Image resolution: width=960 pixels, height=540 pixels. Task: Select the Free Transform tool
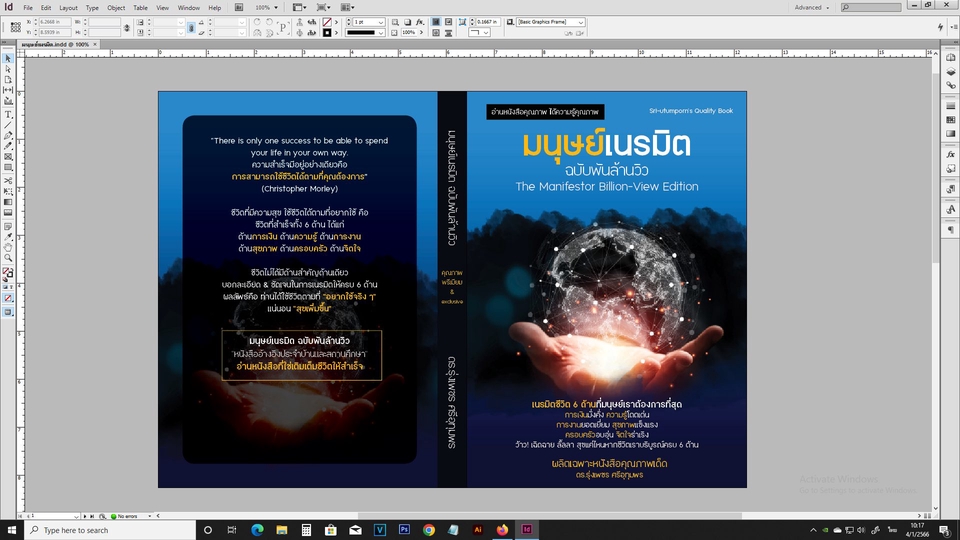coord(8,191)
